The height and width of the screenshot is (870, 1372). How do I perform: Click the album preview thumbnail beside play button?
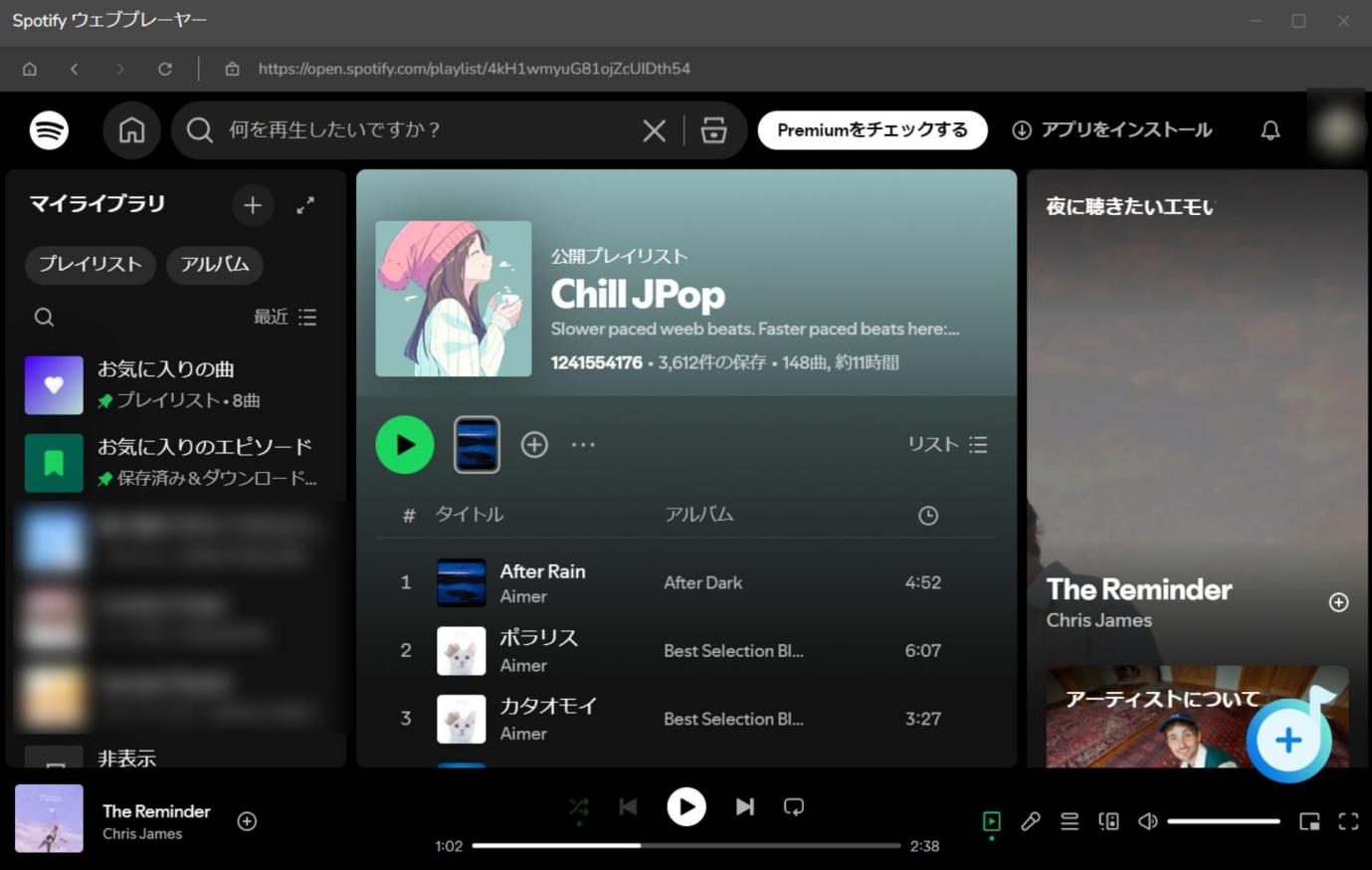pyautogui.click(x=477, y=444)
